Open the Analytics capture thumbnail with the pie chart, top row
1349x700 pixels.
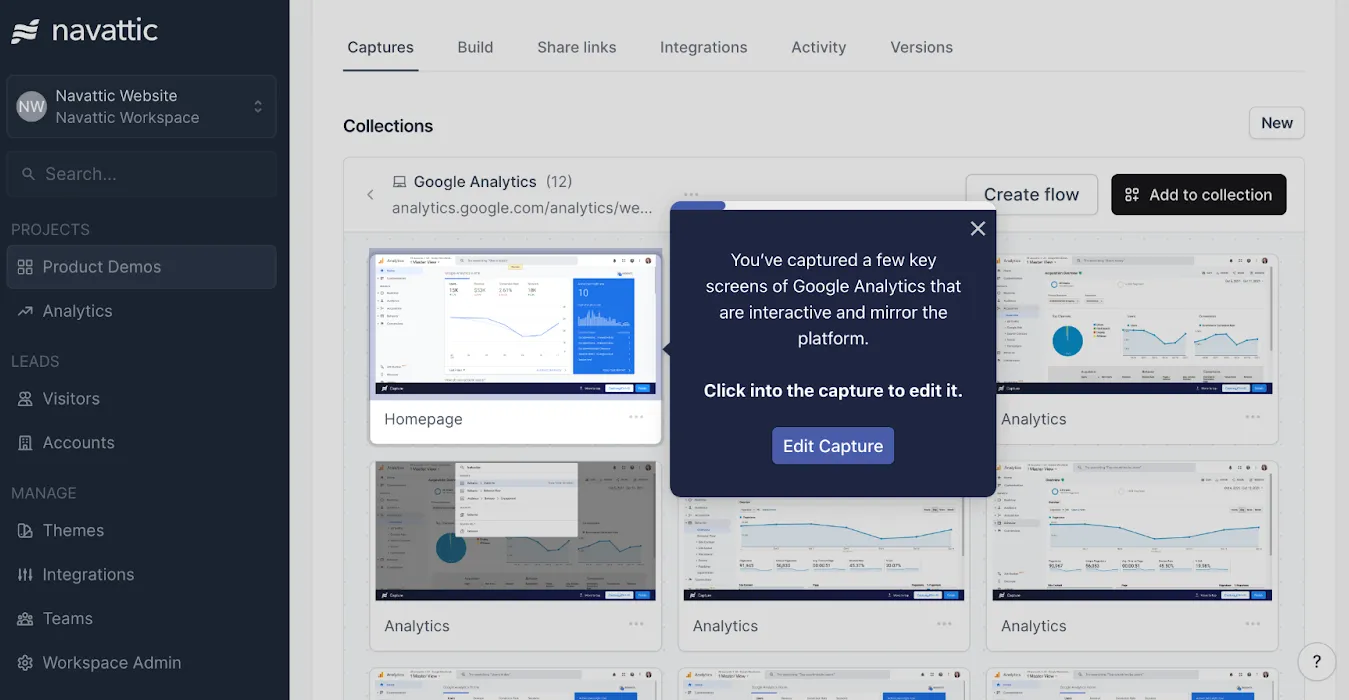1132,324
